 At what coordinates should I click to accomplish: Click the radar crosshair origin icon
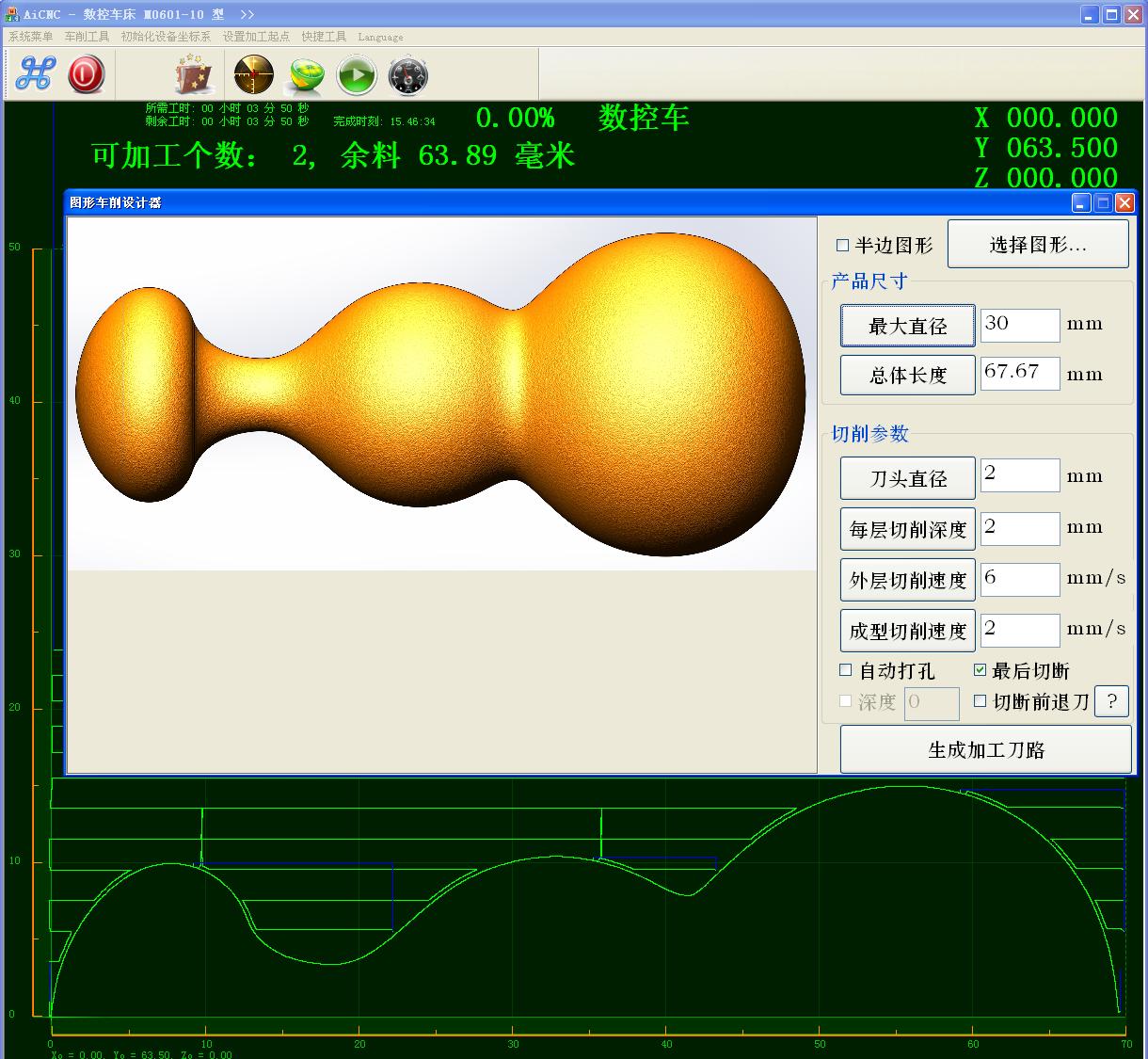click(x=253, y=74)
